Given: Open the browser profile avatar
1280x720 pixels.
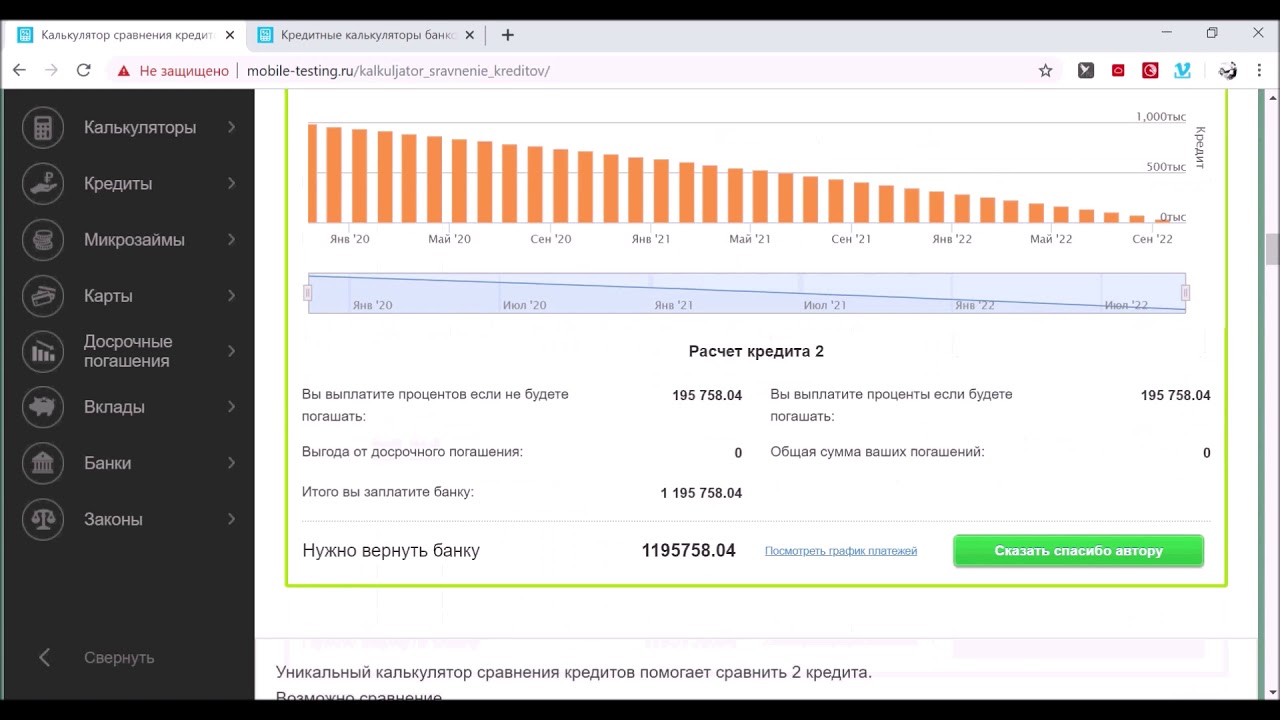Looking at the screenshot, I should (x=1228, y=70).
